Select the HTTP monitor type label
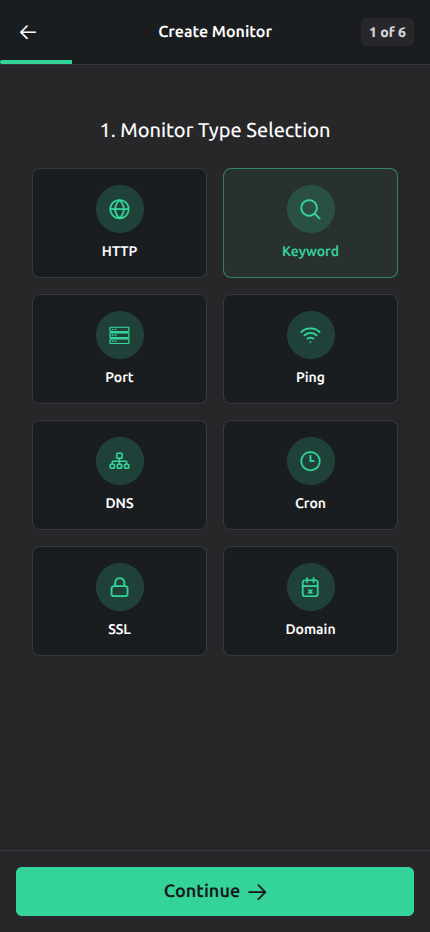 (x=120, y=251)
